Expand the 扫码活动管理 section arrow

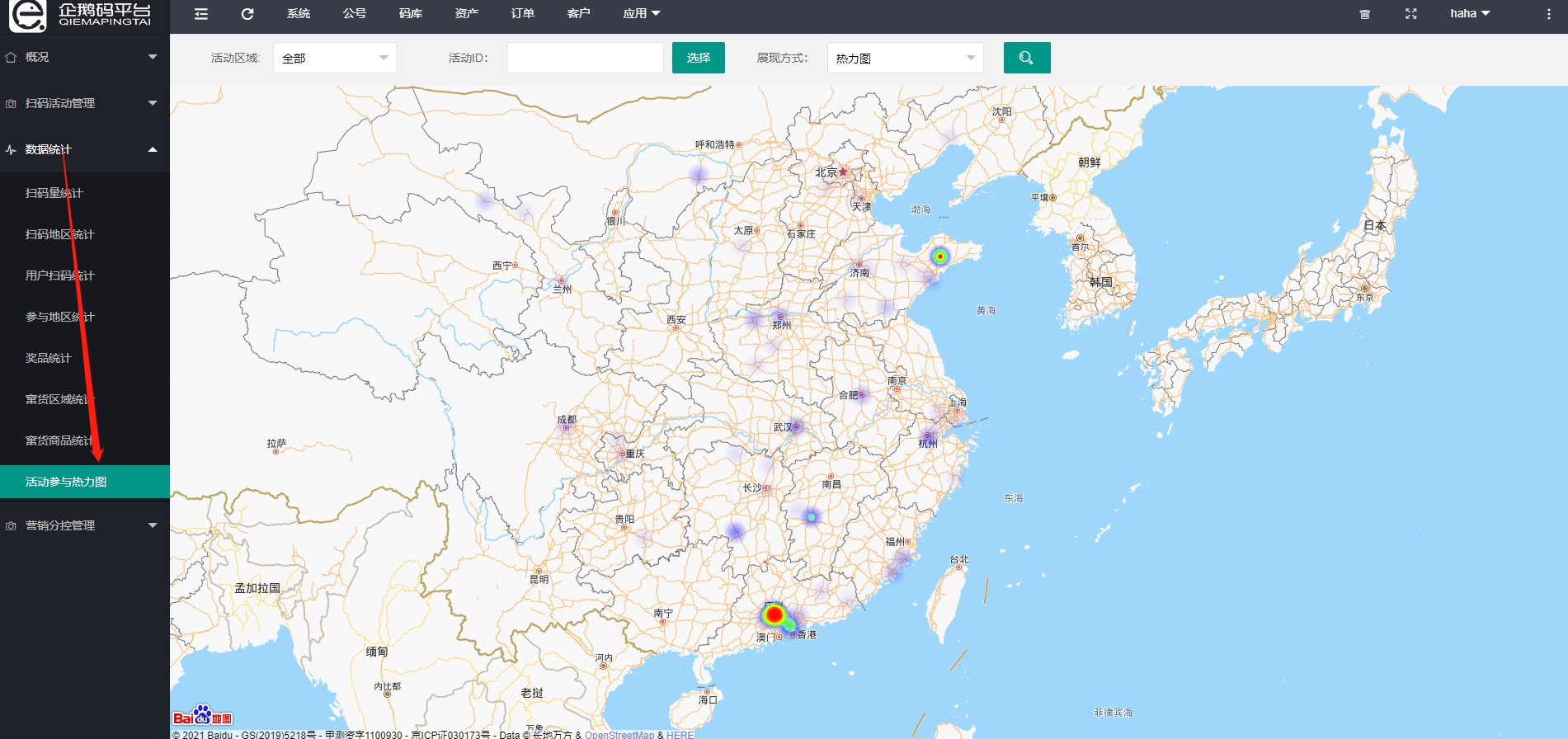(x=153, y=103)
